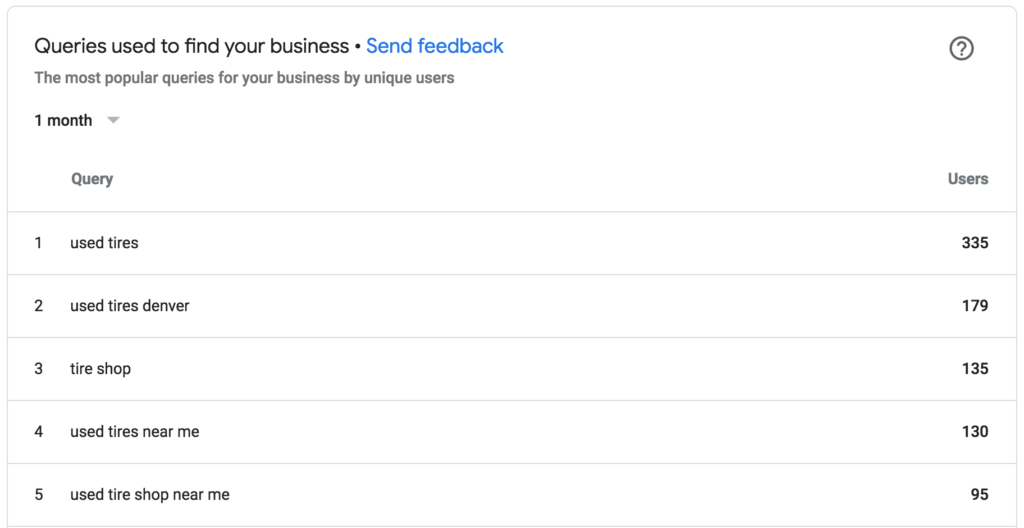
Task: Click rank number 3 in the list
Action: [39, 369]
